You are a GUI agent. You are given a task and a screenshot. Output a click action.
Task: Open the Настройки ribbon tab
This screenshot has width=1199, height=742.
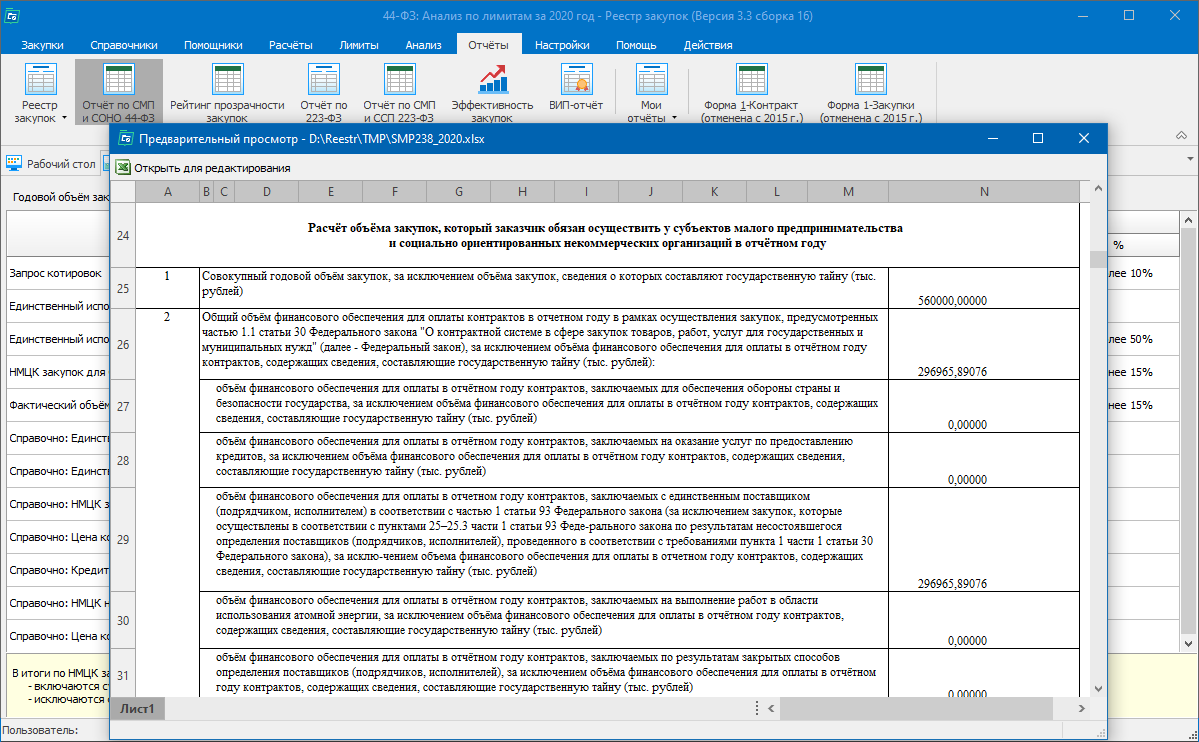(562, 45)
